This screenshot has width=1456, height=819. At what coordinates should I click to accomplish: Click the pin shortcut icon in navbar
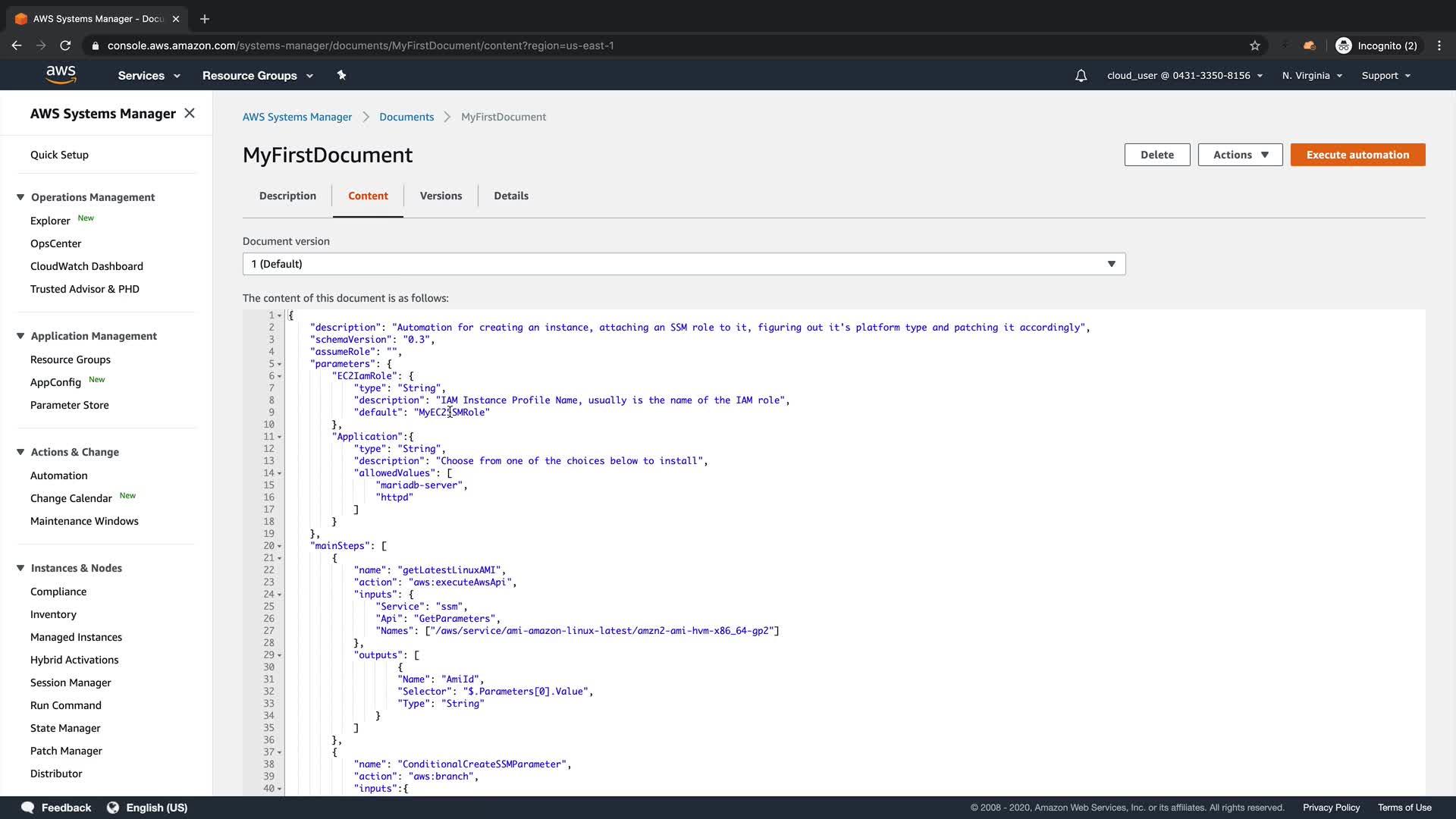341,75
